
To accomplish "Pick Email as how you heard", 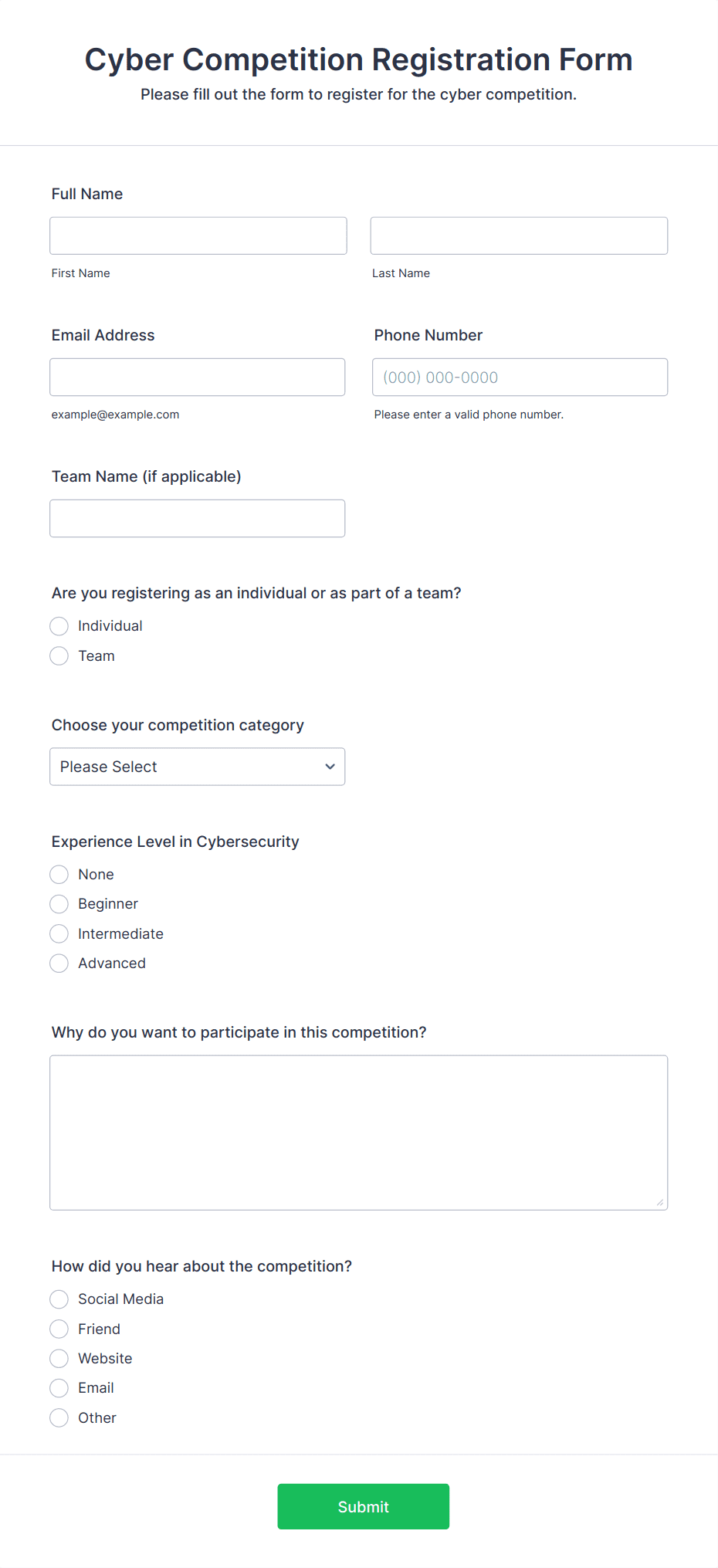I will pos(59,1387).
